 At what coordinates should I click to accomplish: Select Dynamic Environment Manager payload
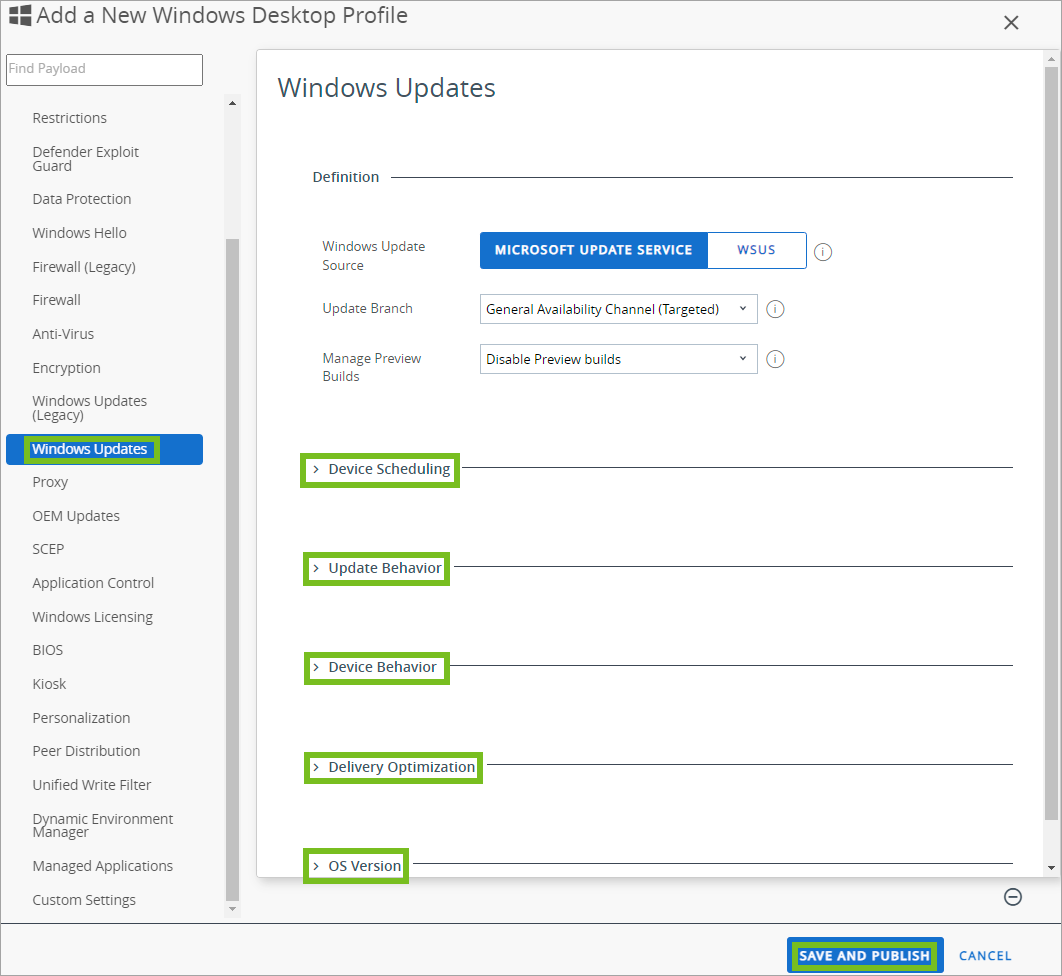102,825
